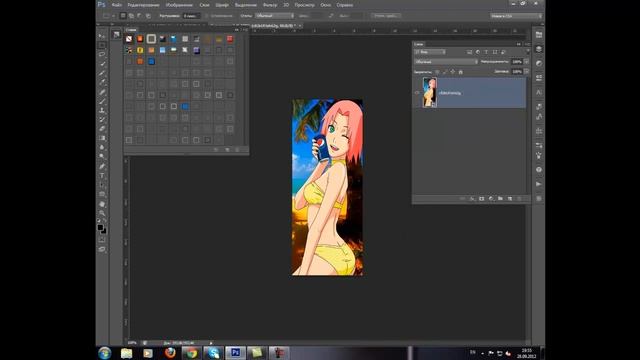The width and height of the screenshot is (640, 360).
Task: Select the Hand tool
Action: click(102, 204)
